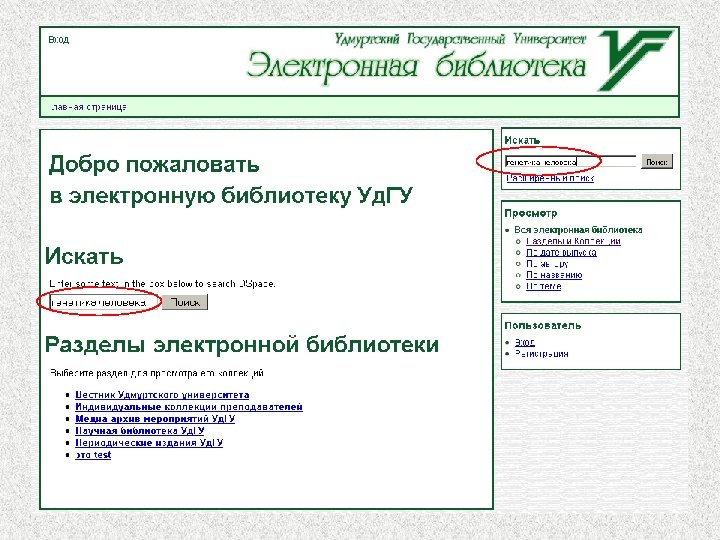Browse По названию
Screen dimensions: 720x540
coord(554,275)
